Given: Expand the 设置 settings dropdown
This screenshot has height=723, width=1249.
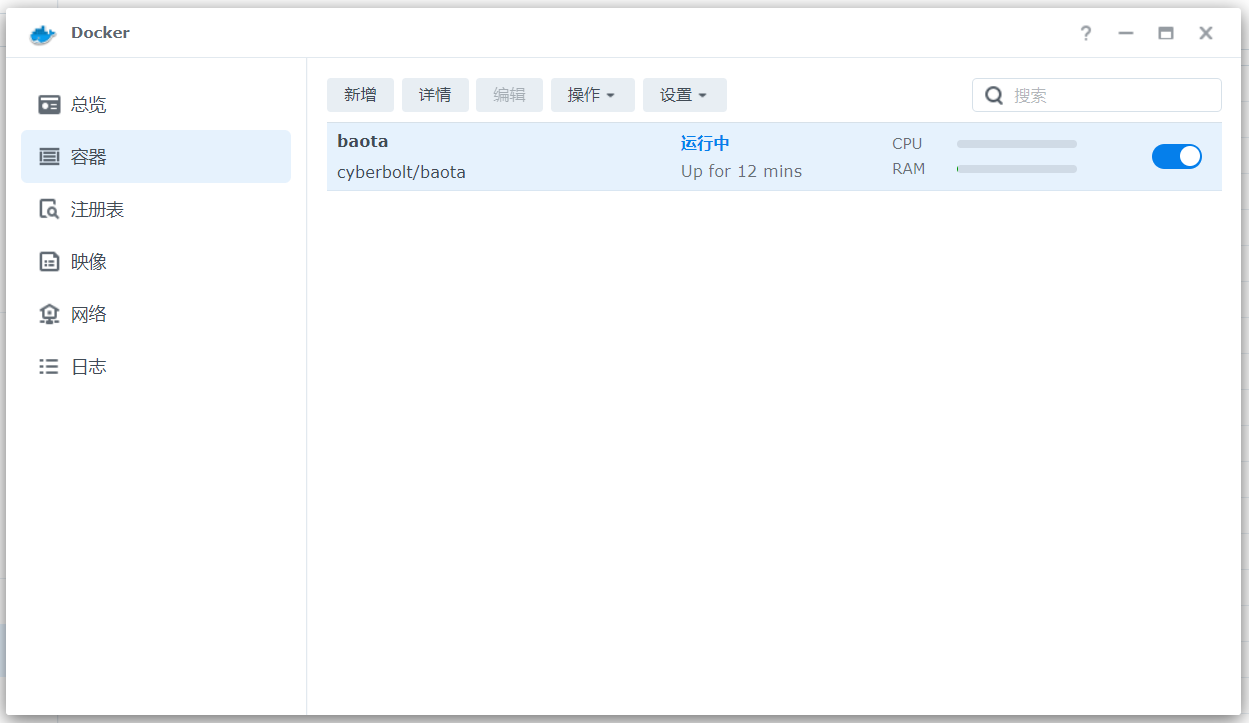Looking at the screenshot, I should click(x=684, y=94).
